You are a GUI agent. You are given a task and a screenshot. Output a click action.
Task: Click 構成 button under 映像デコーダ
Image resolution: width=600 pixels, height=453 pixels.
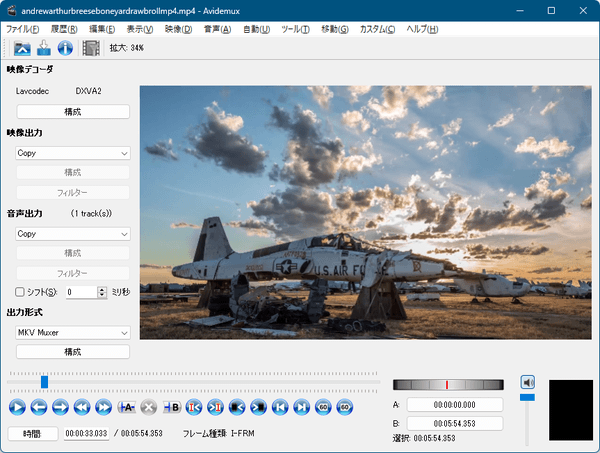pos(73,111)
